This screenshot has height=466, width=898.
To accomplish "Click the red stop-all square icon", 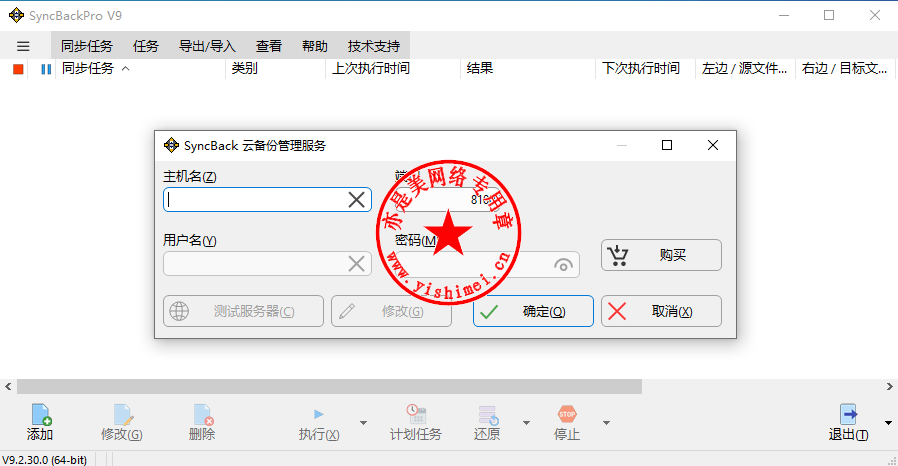I will pos(18,69).
